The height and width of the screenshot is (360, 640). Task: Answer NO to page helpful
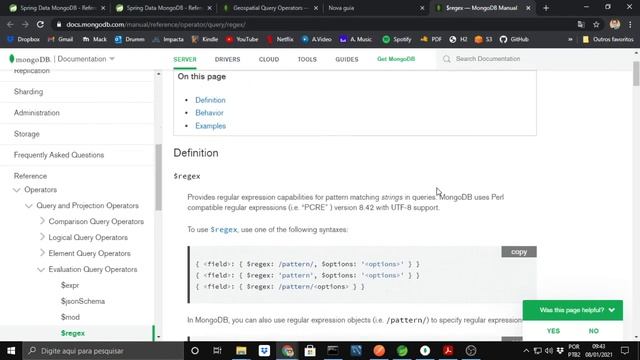pyautogui.click(x=593, y=331)
